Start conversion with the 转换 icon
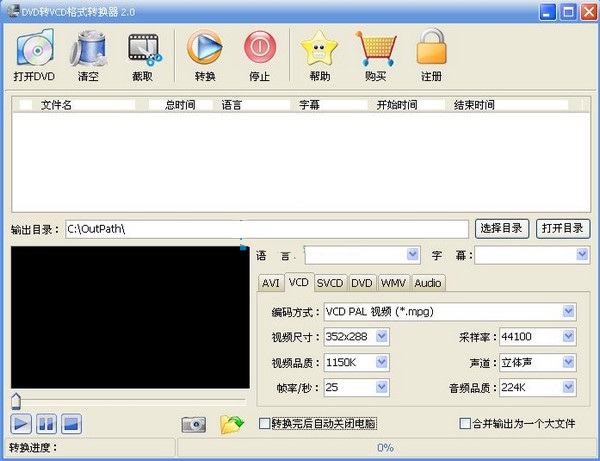Image resolution: width=600 pixels, height=461 pixels. (205, 55)
